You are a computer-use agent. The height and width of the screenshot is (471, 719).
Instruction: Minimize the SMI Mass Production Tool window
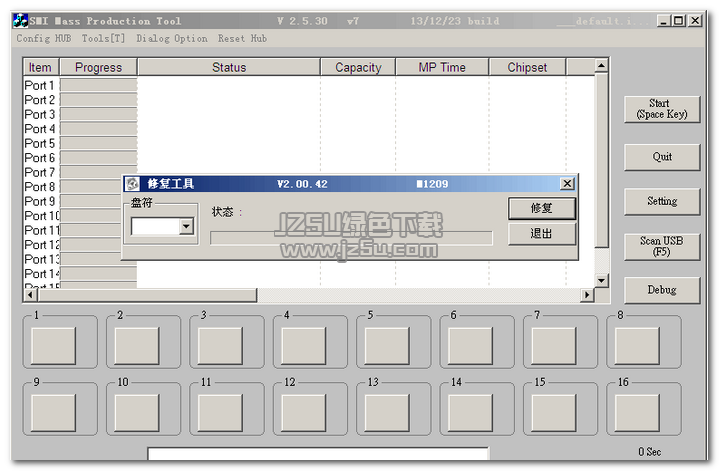663,21
